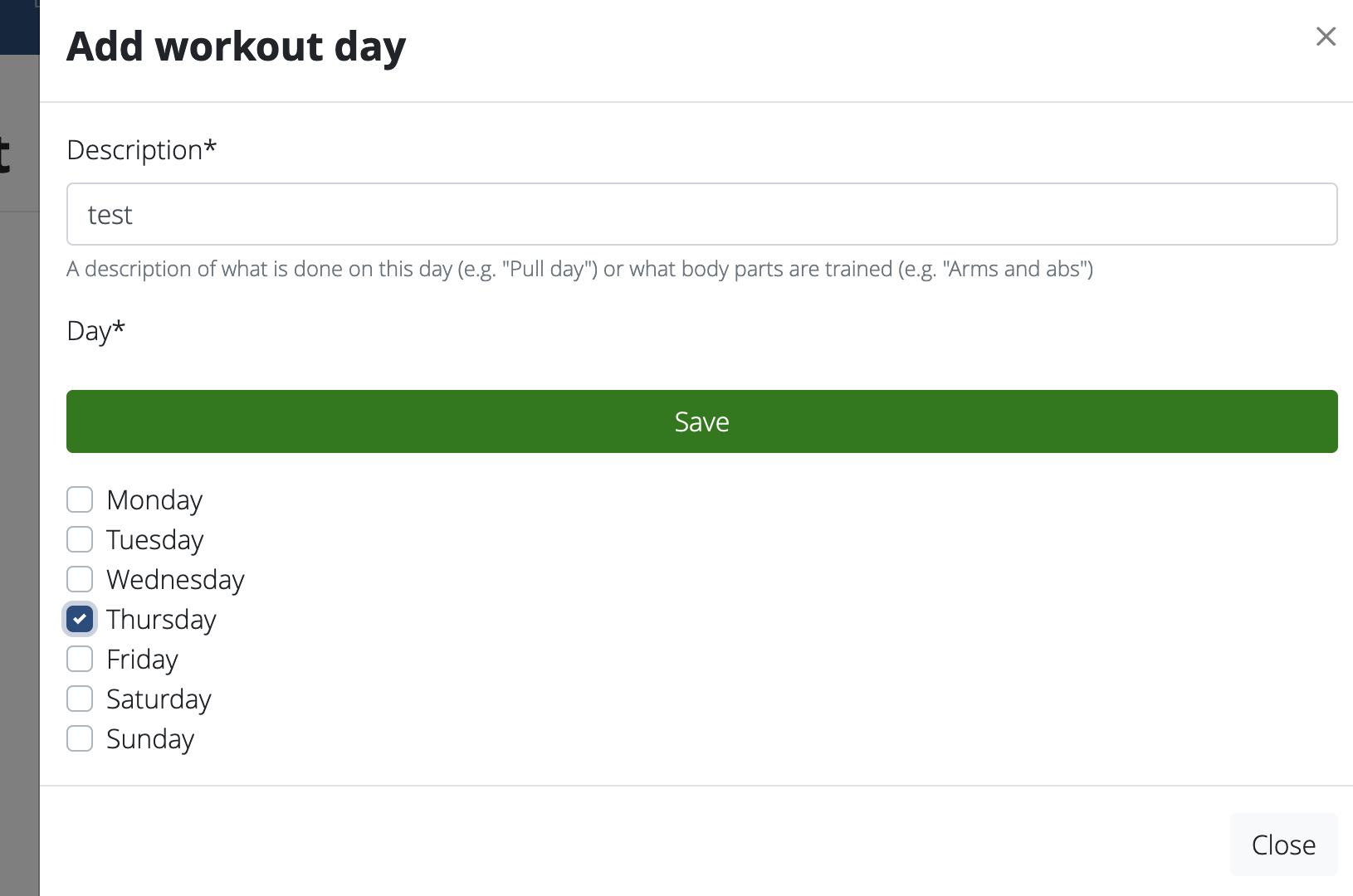Click the Monday day label

tap(154, 499)
